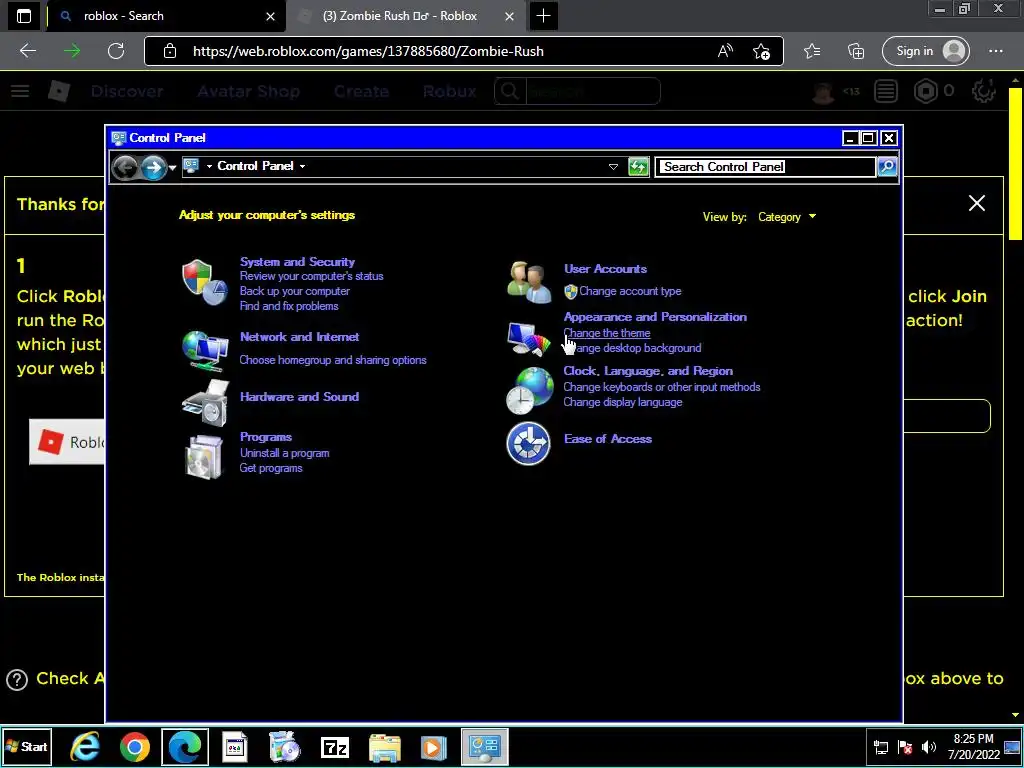
Task: Click Uninstall a program link
Action: (285, 453)
